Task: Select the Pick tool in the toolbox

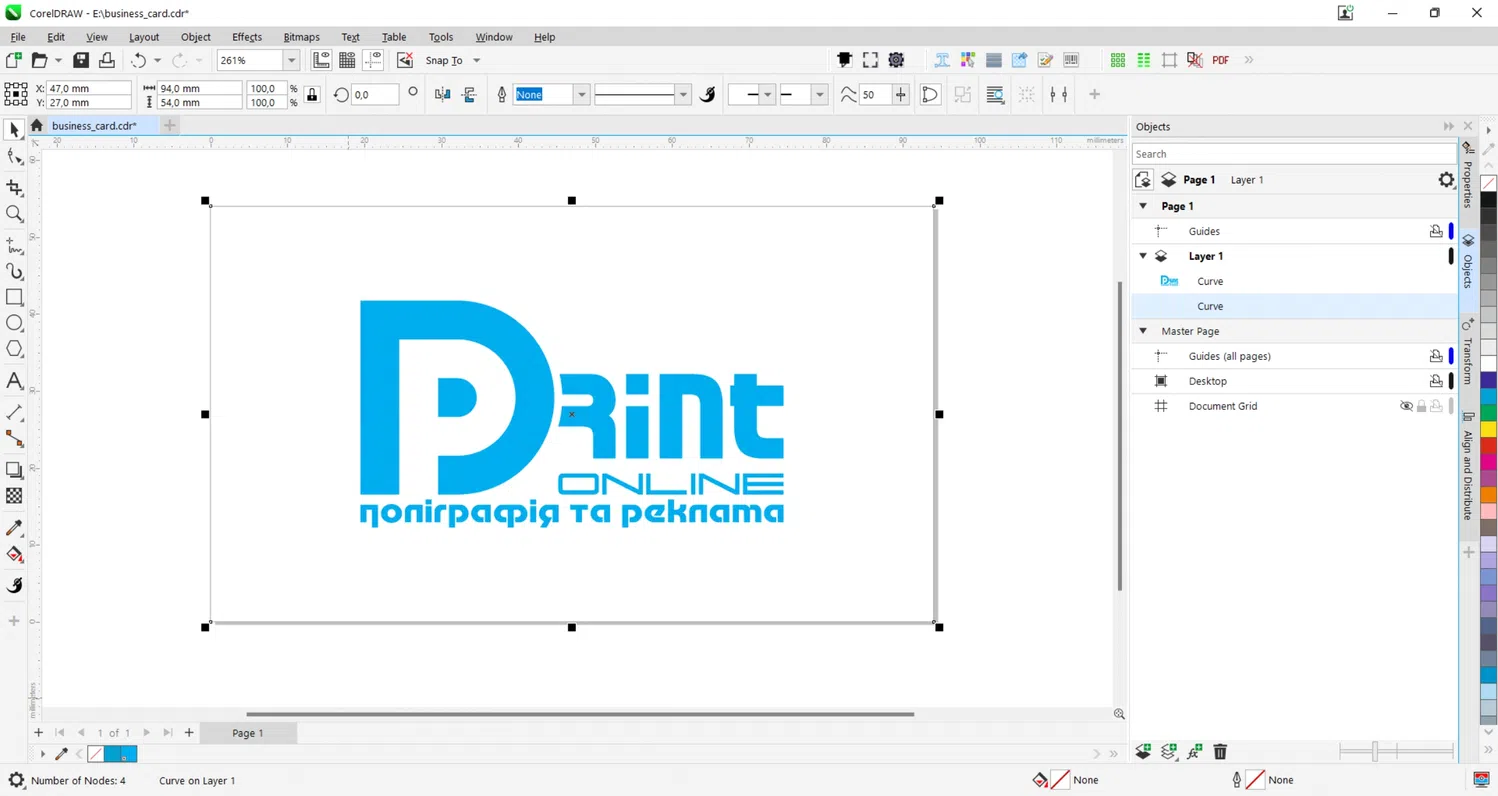Action: tap(14, 130)
